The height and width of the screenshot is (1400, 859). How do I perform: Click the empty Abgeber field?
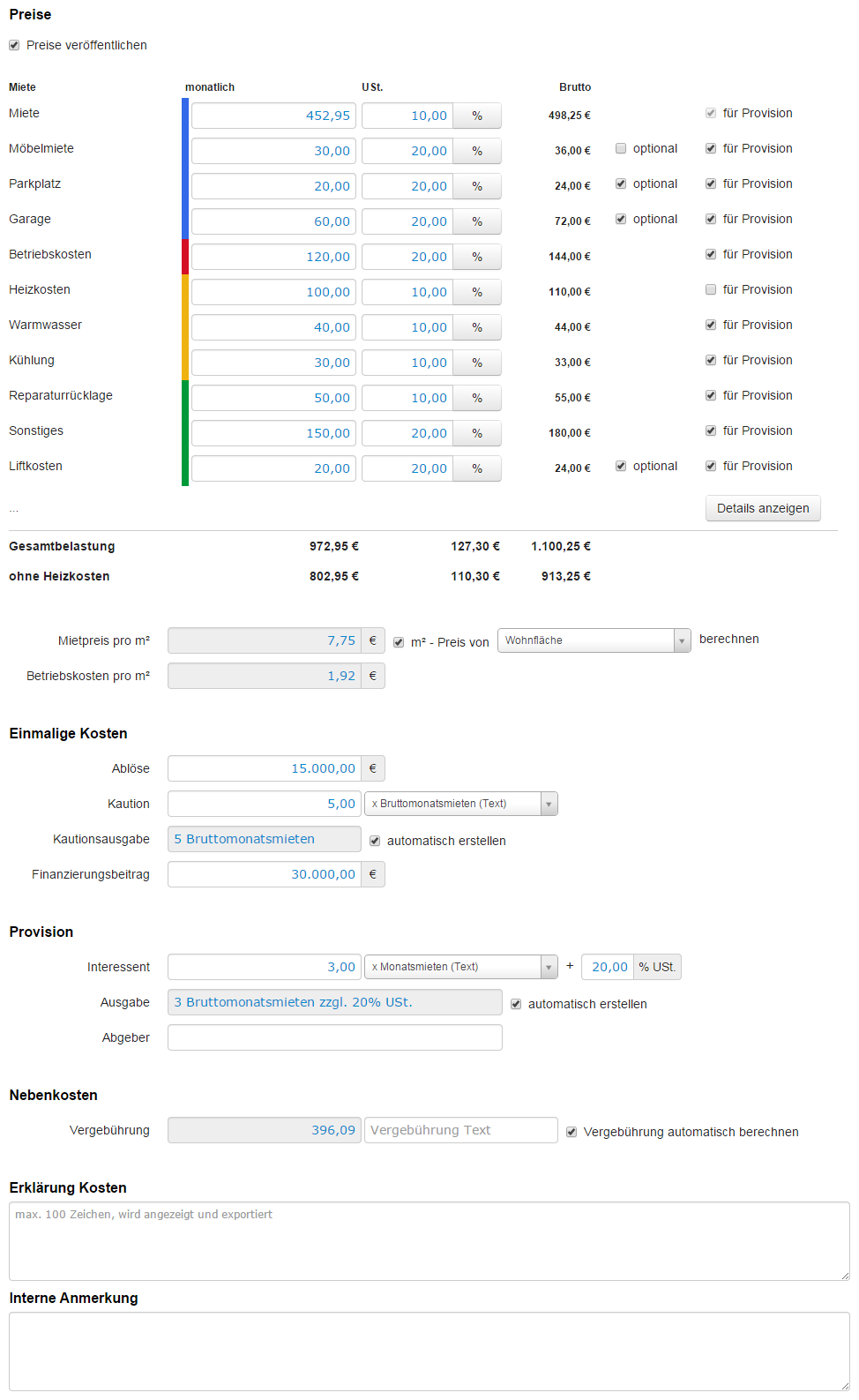pyautogui.click(x=335, y=1037)
